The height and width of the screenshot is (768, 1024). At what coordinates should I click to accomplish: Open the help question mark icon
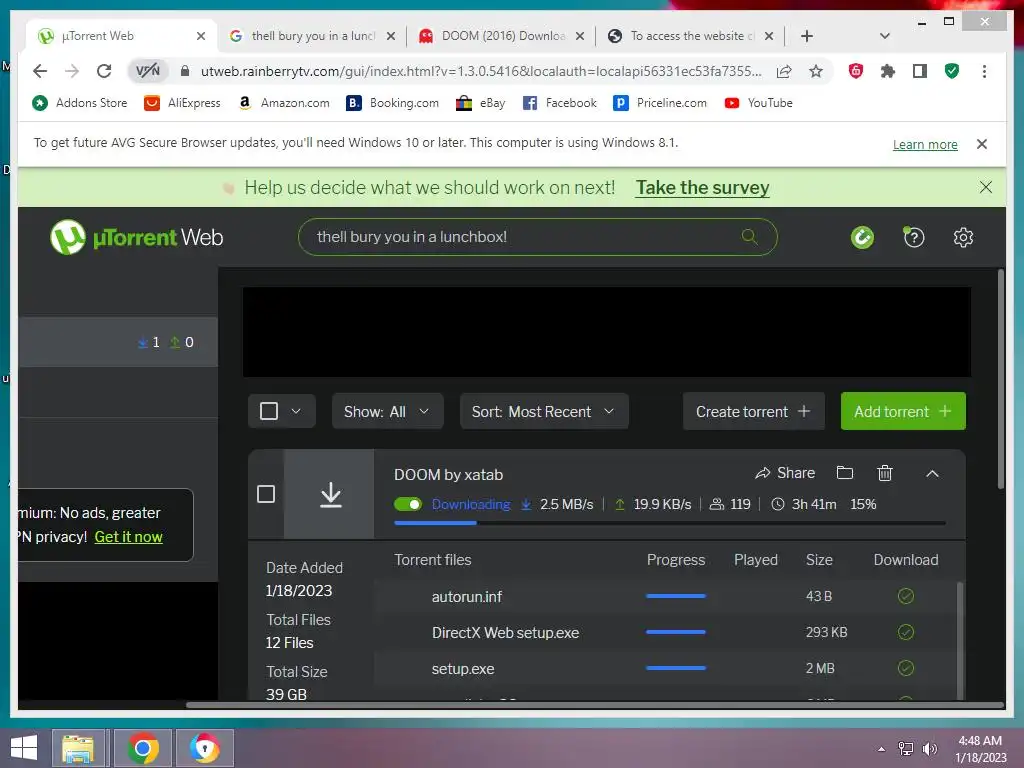pyautogui.click(x=914, y=237)
